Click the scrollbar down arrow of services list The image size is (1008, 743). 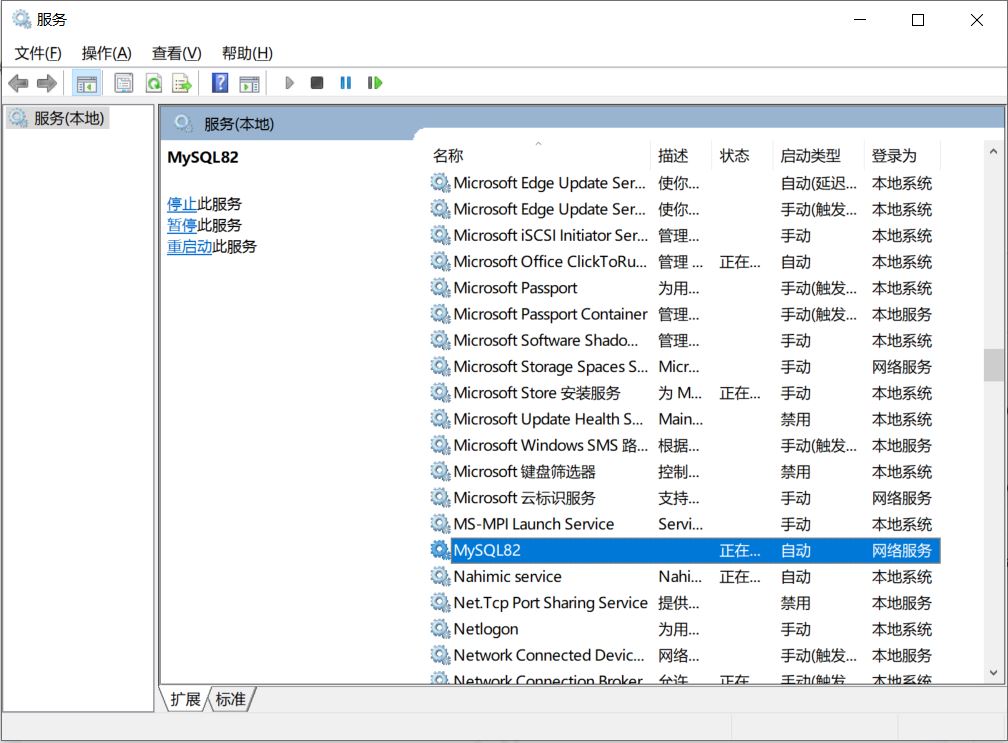(993, 673)
